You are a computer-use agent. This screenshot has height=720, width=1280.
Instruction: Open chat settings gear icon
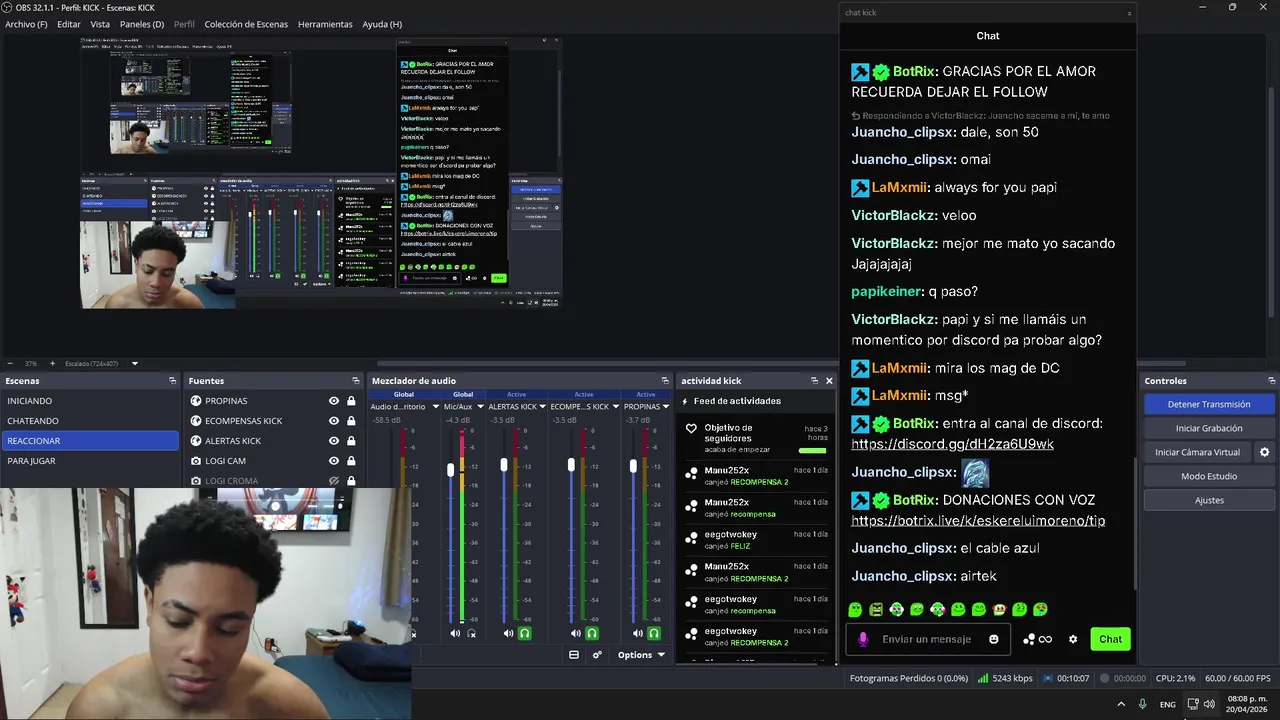click(x=1073, y=639)
